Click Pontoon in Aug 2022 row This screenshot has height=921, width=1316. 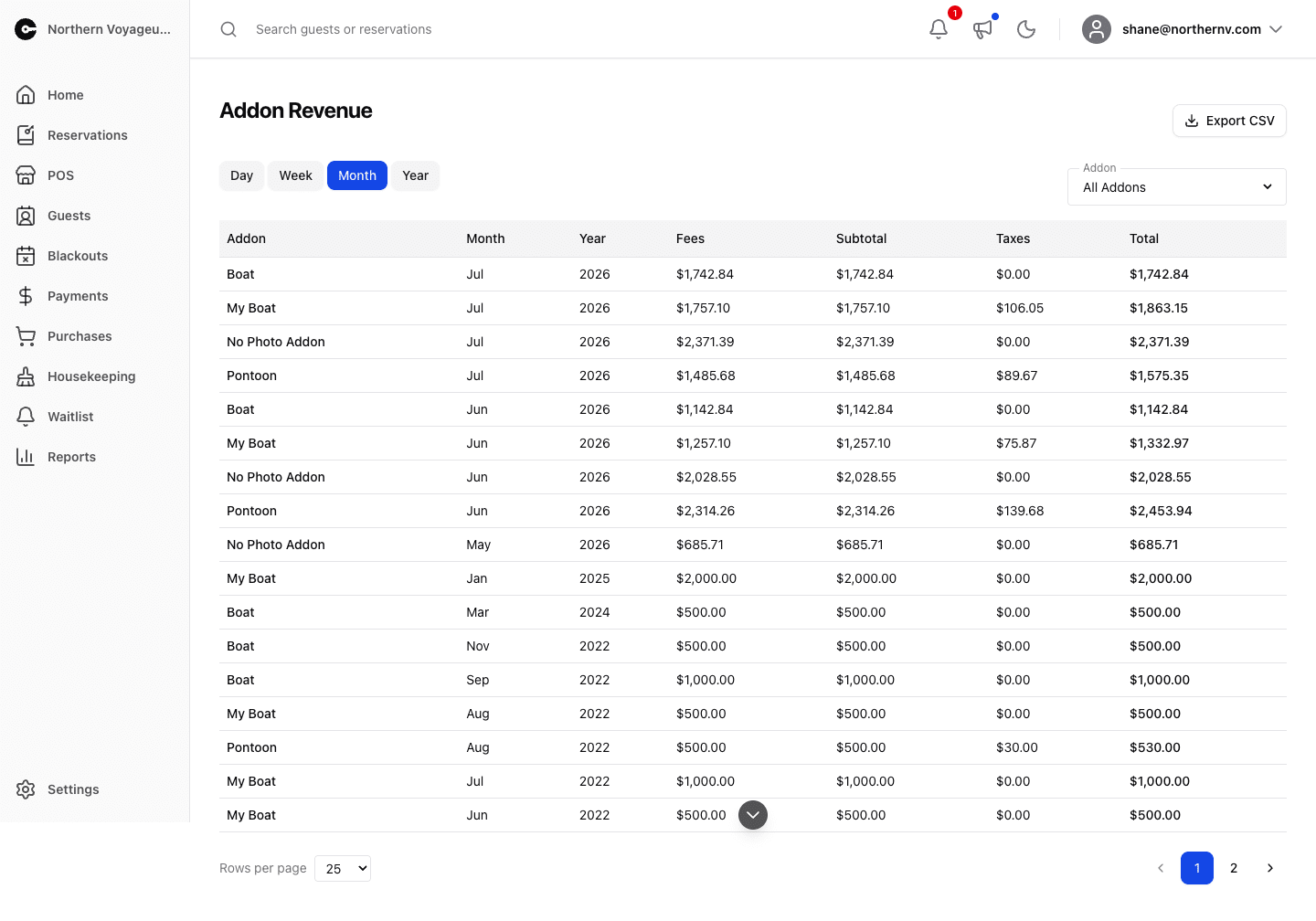pos(251,747)
